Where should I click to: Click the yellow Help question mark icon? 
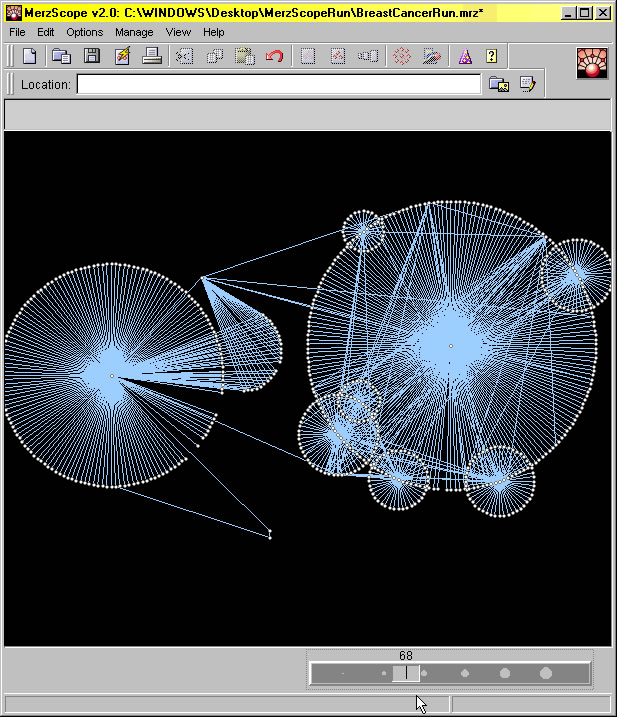click(492, 56)
